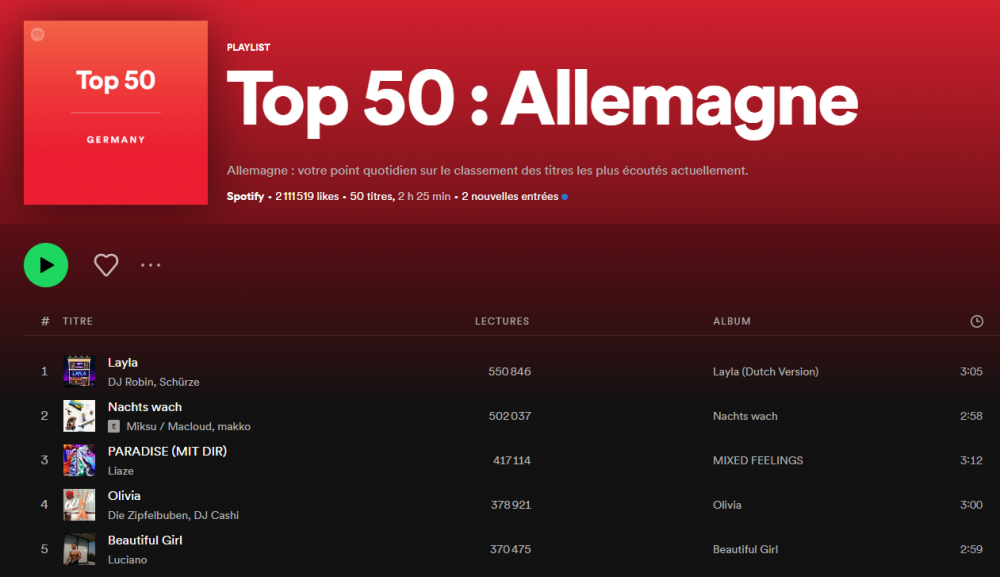The height and width of the screenshot is (577, 1000).
Task: Like the playlist with the heart icon
Action: [106, 265]
